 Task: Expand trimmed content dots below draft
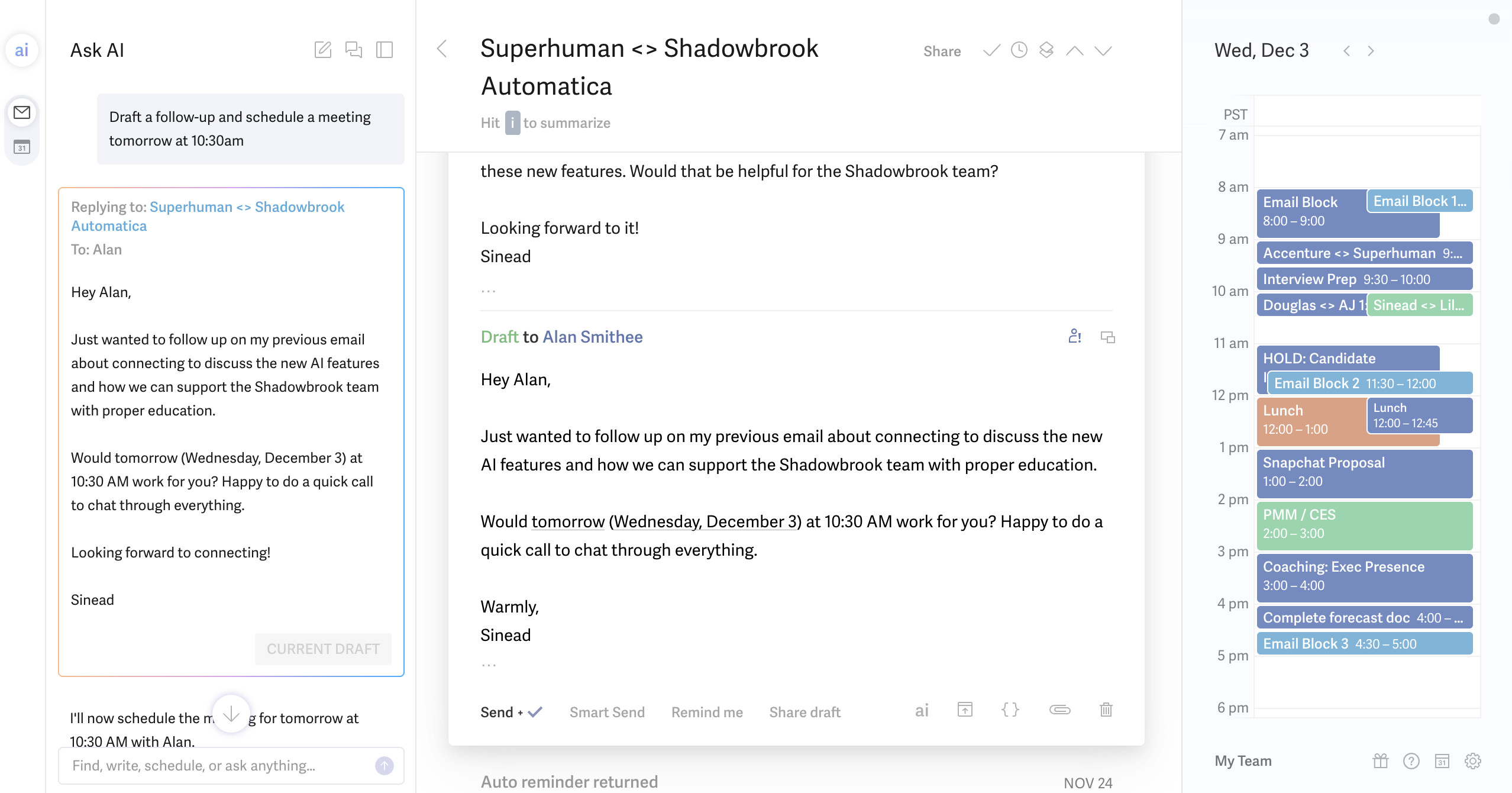(489, 665)
